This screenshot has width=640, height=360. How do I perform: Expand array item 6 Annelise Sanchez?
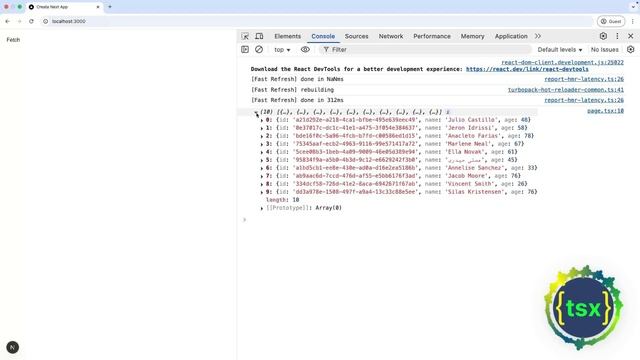click(262, 168)
